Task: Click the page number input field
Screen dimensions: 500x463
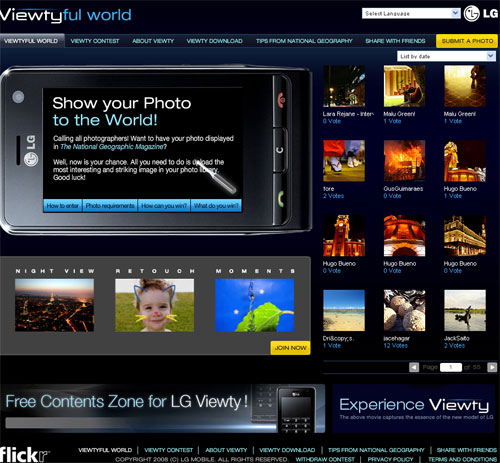Action: [451, 367]
